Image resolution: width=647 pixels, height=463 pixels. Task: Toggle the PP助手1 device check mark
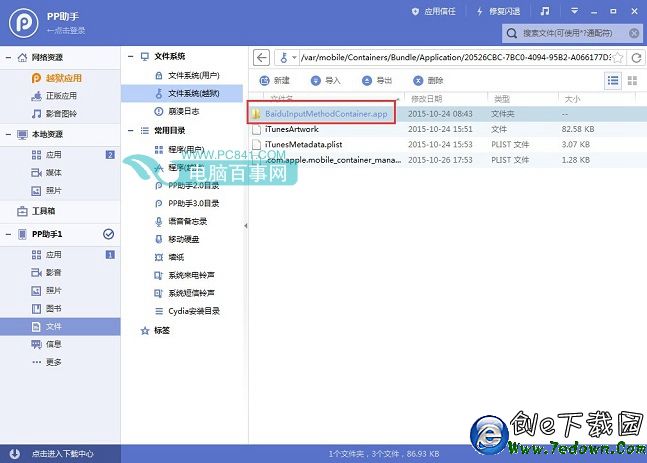[x=109, y=234]
